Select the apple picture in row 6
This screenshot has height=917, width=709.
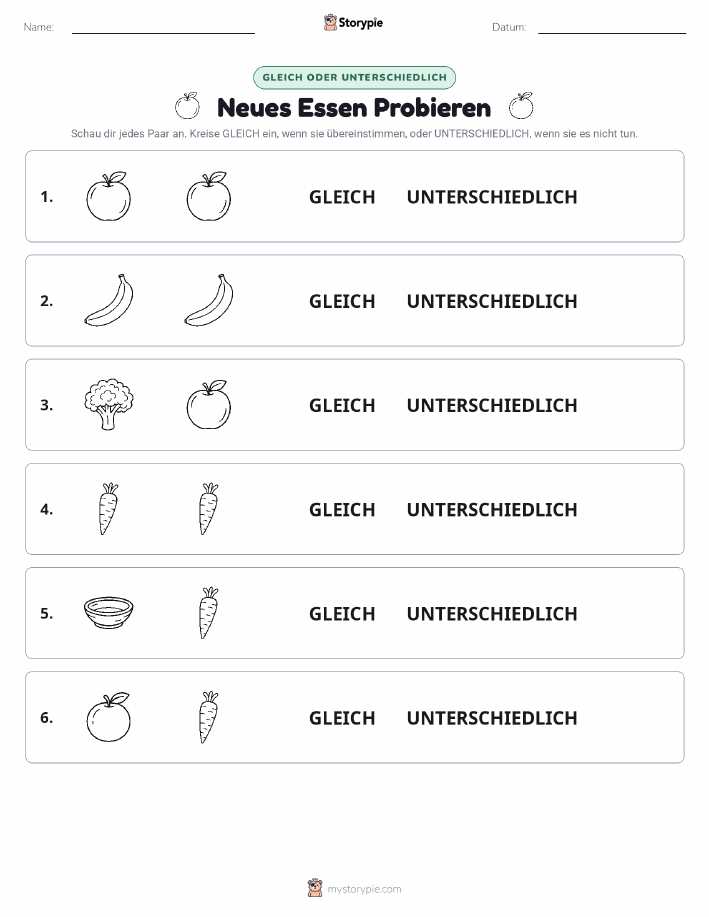(x=109, y=717)
